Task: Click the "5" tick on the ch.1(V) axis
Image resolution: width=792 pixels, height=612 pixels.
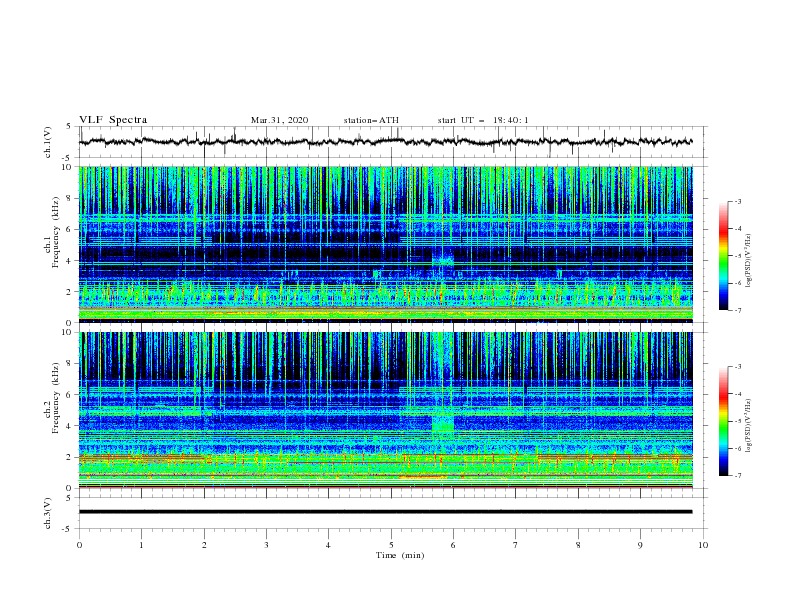Action: 71,126
